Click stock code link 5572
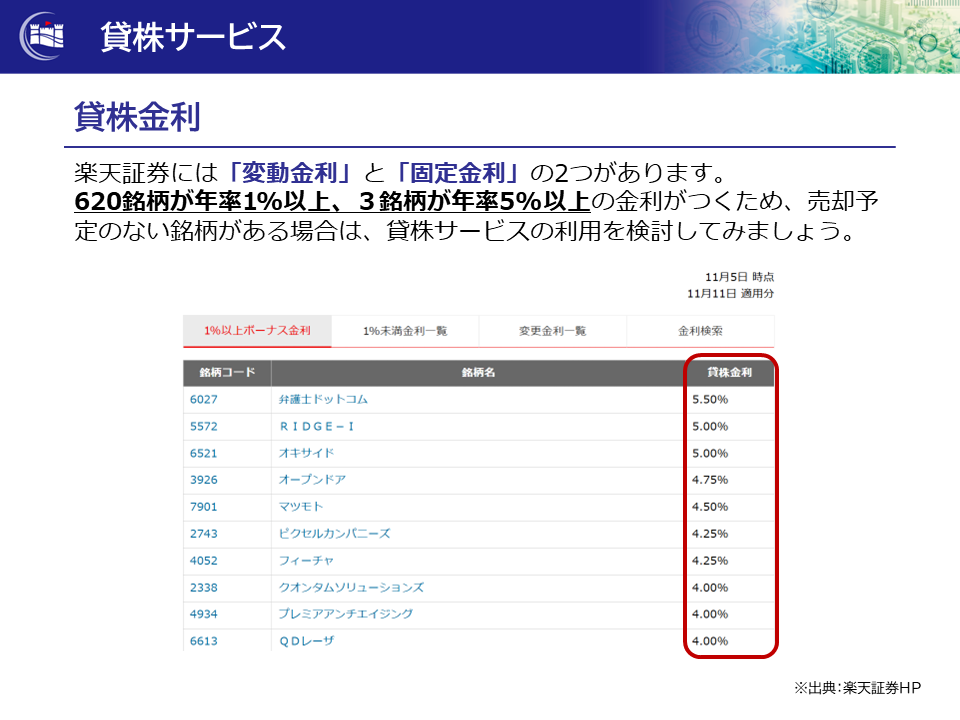The width and height of the screenshot is (960, 720). point(203,426)
